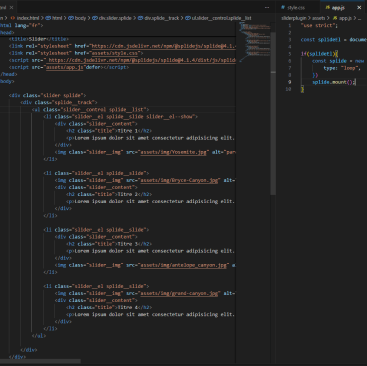Click the splide.mount(); line in app.js
The width and height of the screenshot is (367, 366).
pos(334,82)
